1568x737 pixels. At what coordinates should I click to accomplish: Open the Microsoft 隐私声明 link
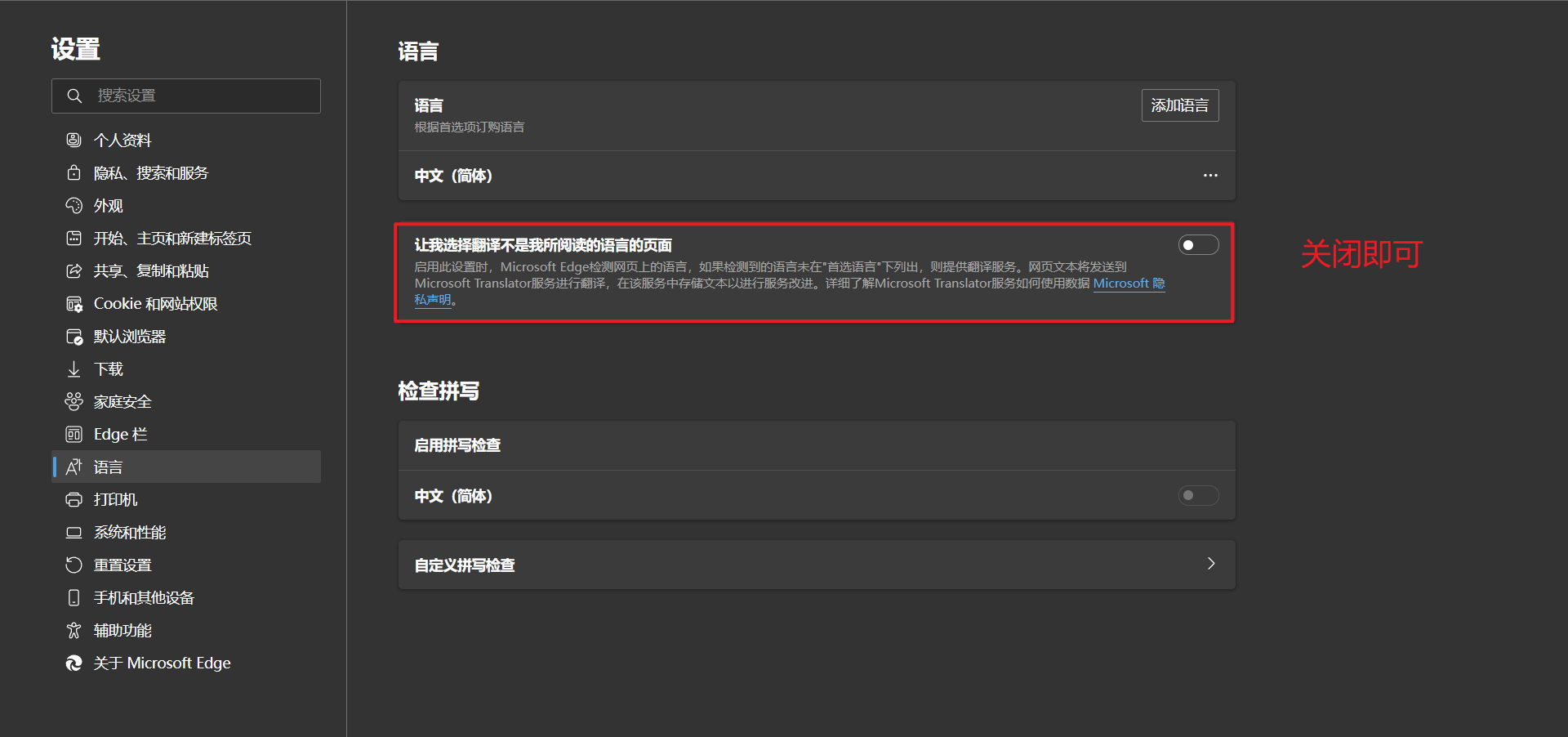tap(1129, 283)
